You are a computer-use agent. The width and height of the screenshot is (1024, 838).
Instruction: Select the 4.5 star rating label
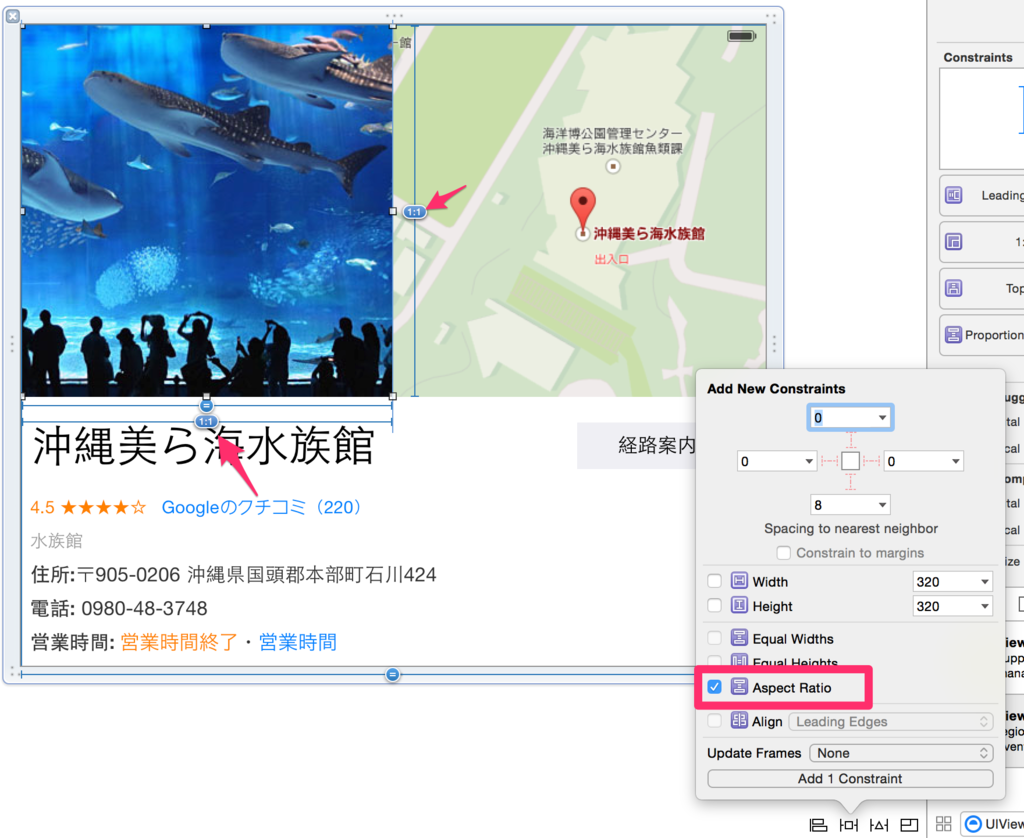[88, 507]
